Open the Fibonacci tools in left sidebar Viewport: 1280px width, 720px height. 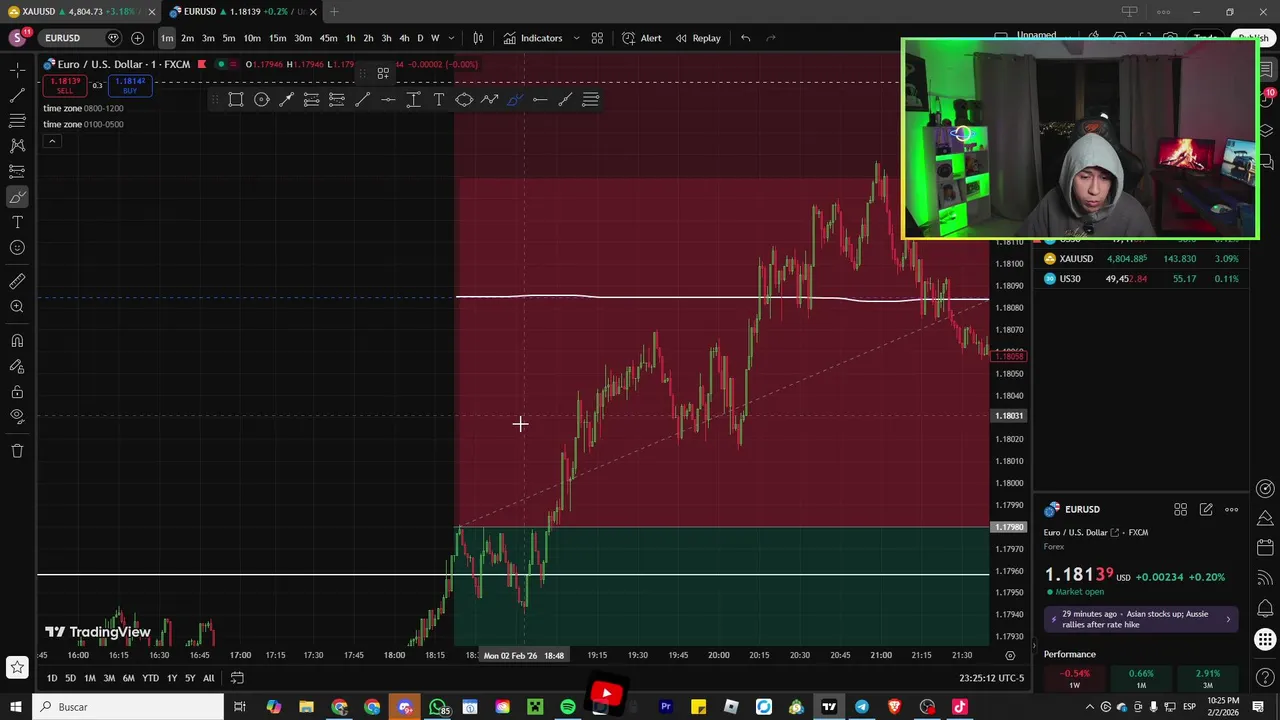(17, 121)
